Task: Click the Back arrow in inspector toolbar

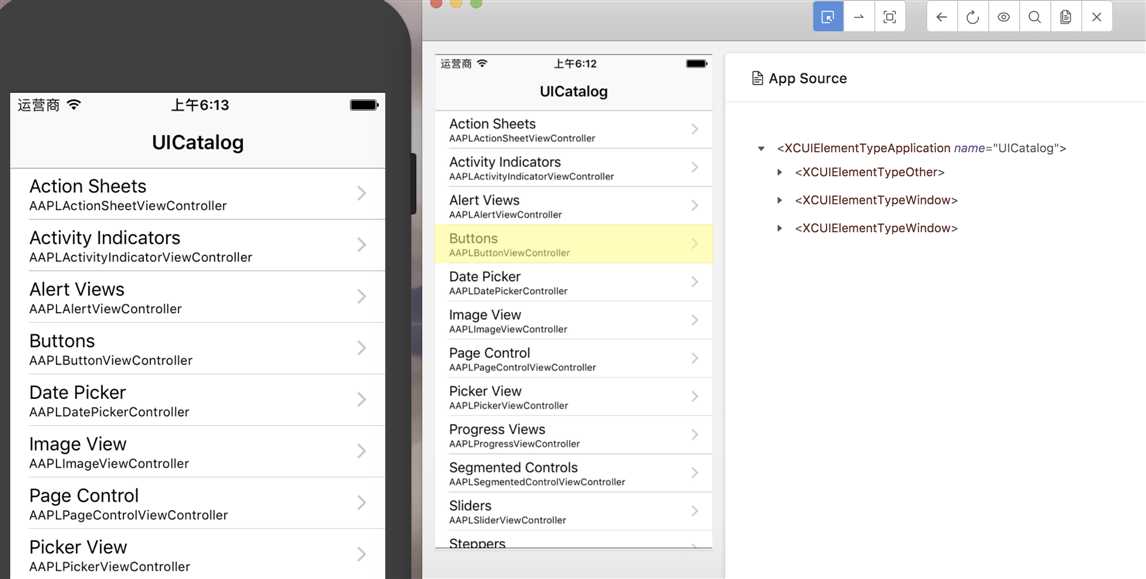Action: click(942, 17)
